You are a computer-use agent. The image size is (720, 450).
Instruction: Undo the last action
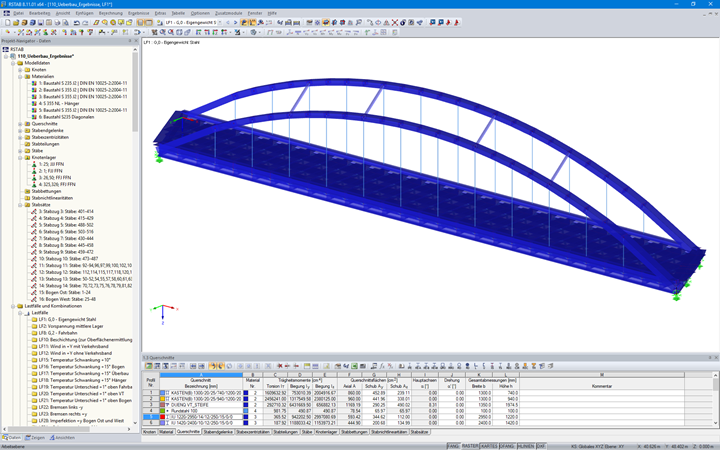76,22
